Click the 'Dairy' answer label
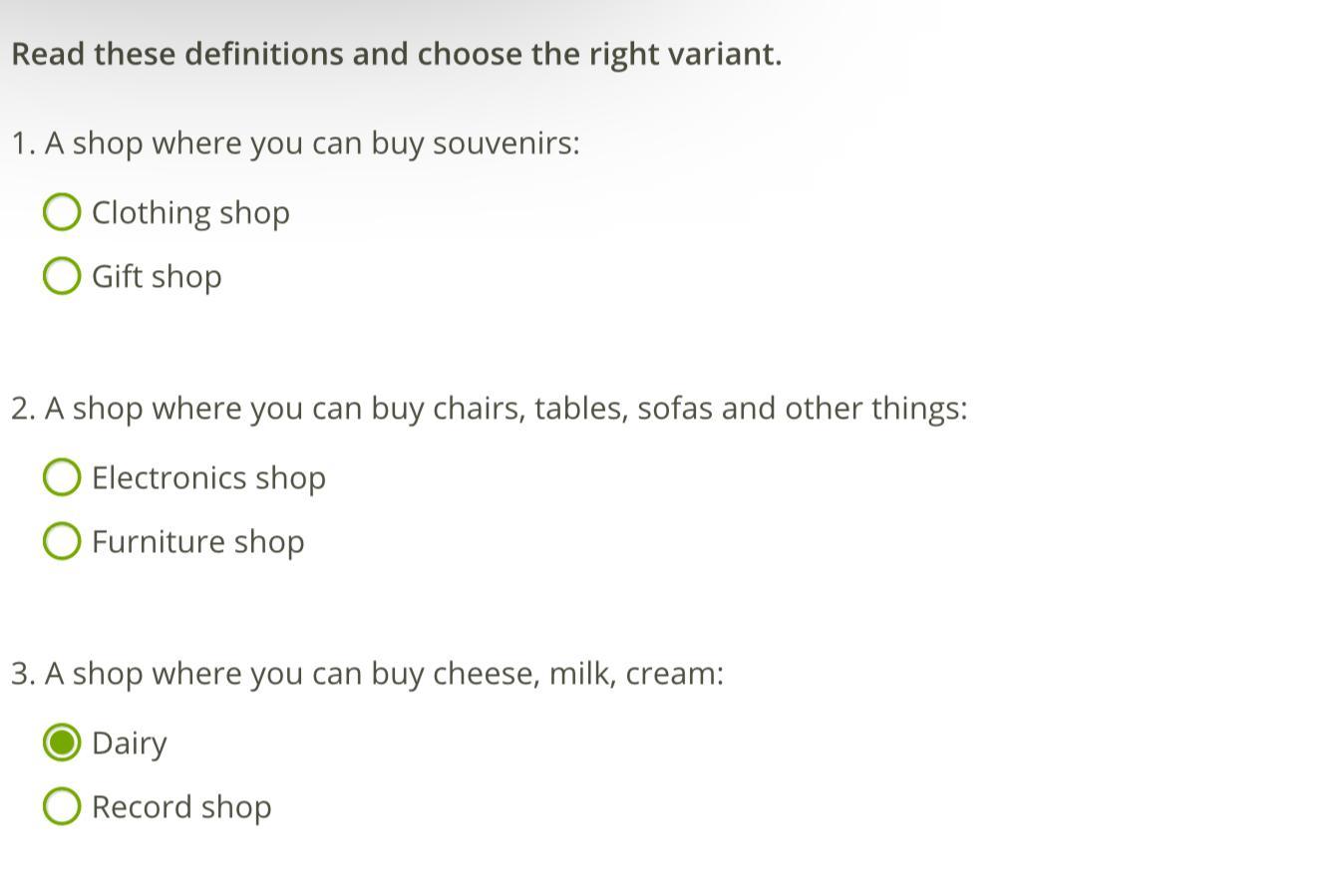This screenshot has height=896, width=1337. 129,743
